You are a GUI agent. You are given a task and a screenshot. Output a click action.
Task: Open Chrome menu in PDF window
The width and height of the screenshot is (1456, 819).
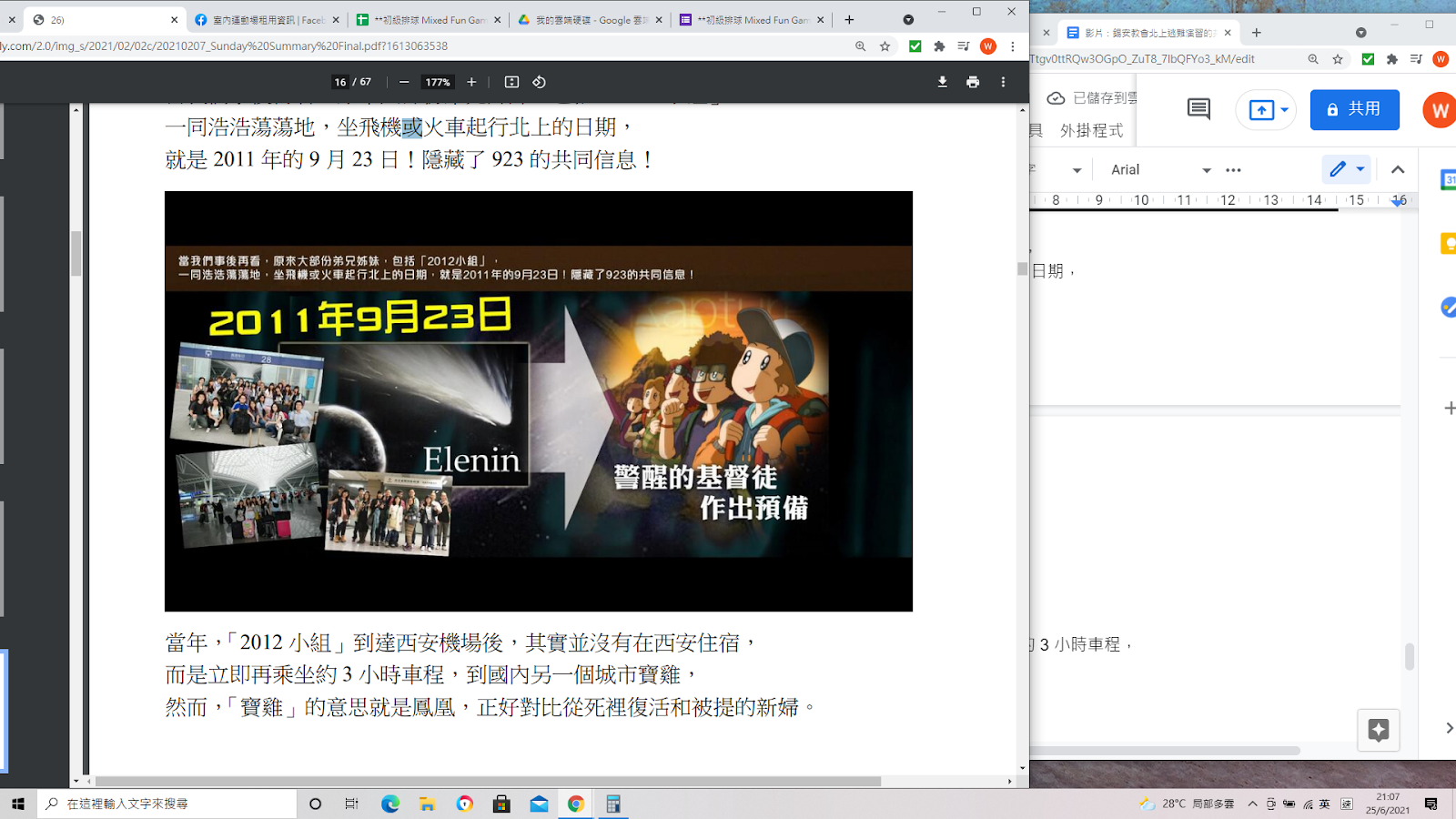[1012, 46]
